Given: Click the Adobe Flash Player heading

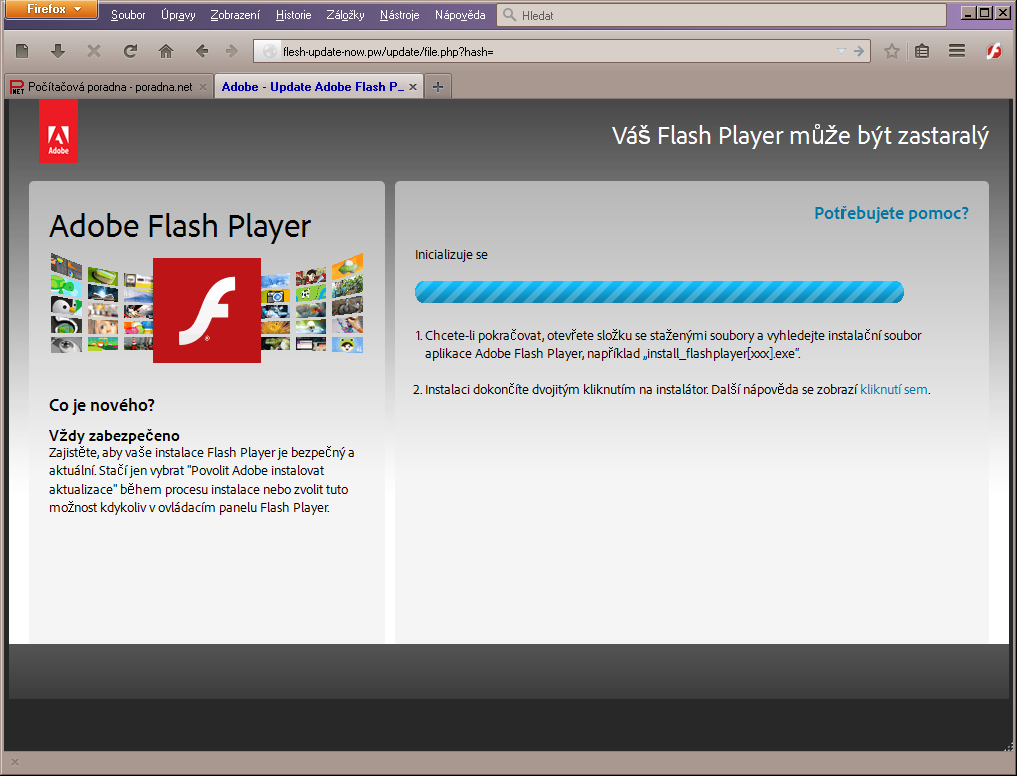Looking at the screenshot, I should click(180, 226).
